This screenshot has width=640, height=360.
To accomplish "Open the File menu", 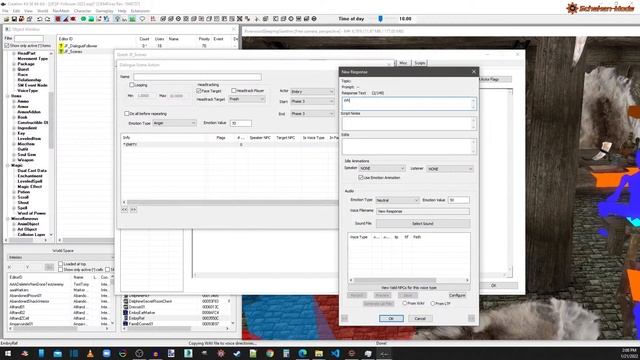I will click(5, 11).
